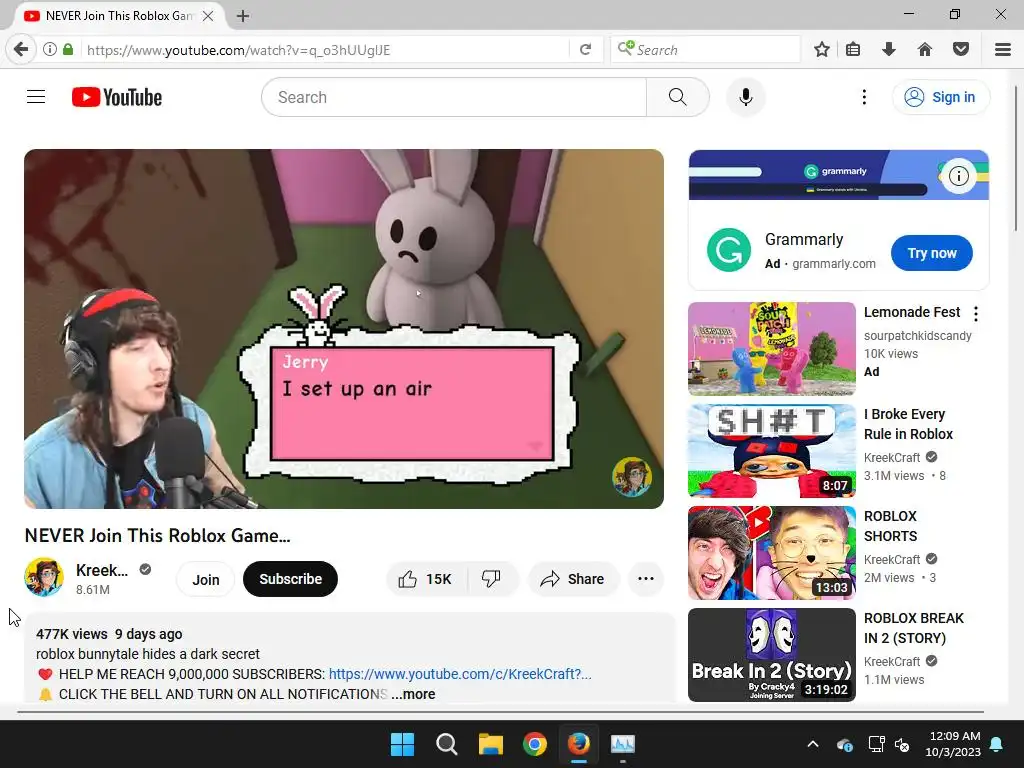The height and width of the screenshot is (768, 1024).
Task: Open the Lemonade Fest ad thumbnail
Action: pyautogui.click(x=772, y=349)
